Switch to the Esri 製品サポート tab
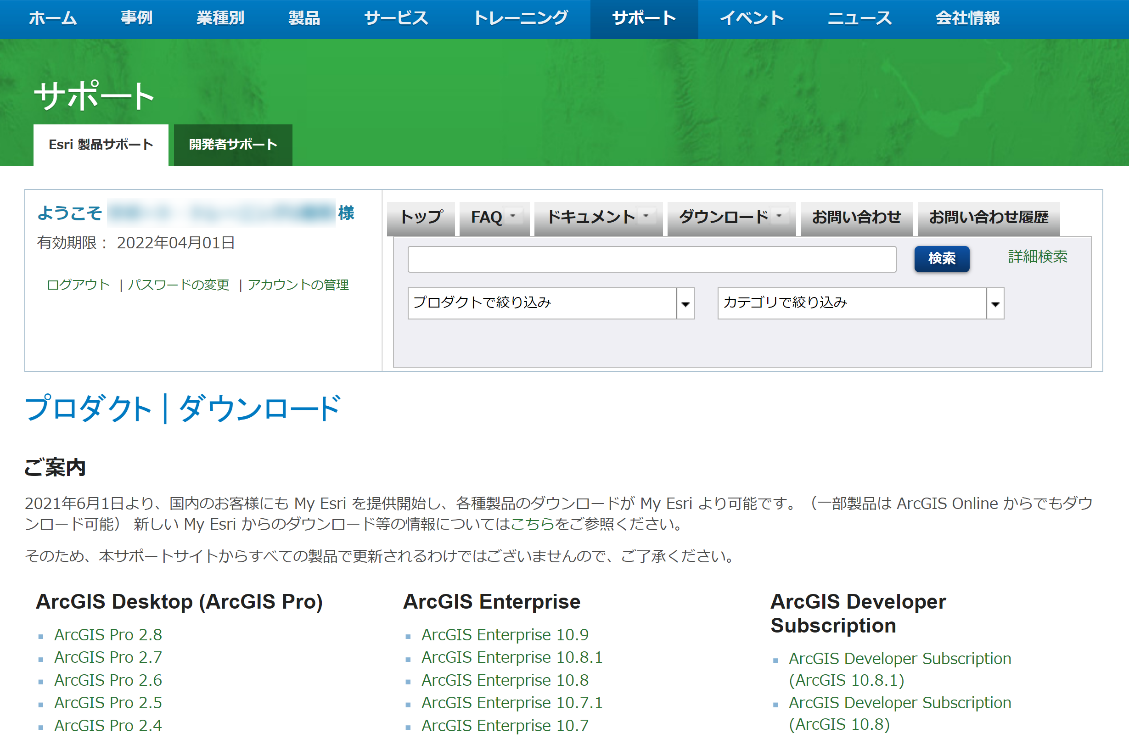This screenshot has height=739, width=1129. coord(101,145)
